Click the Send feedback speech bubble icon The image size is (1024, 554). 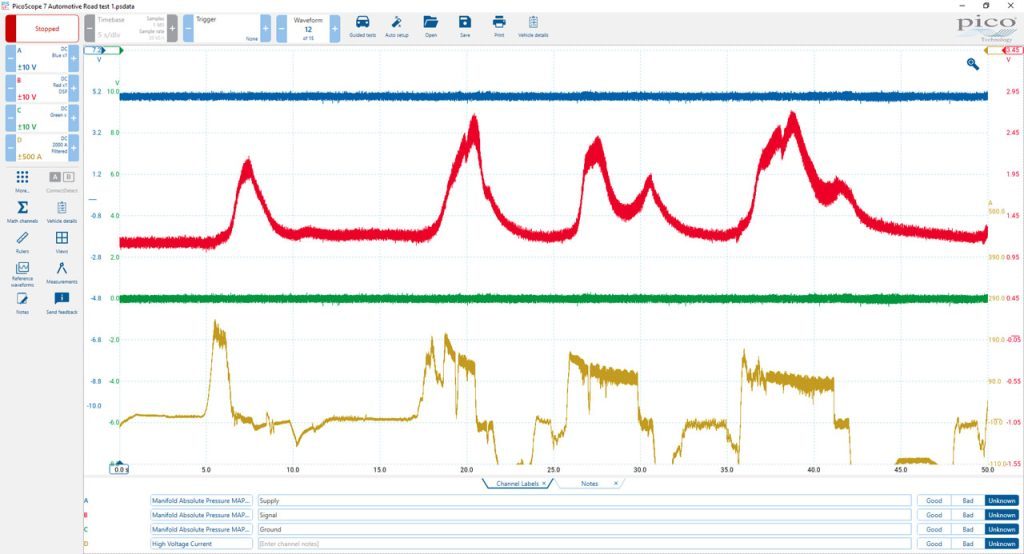pos(62,302)
